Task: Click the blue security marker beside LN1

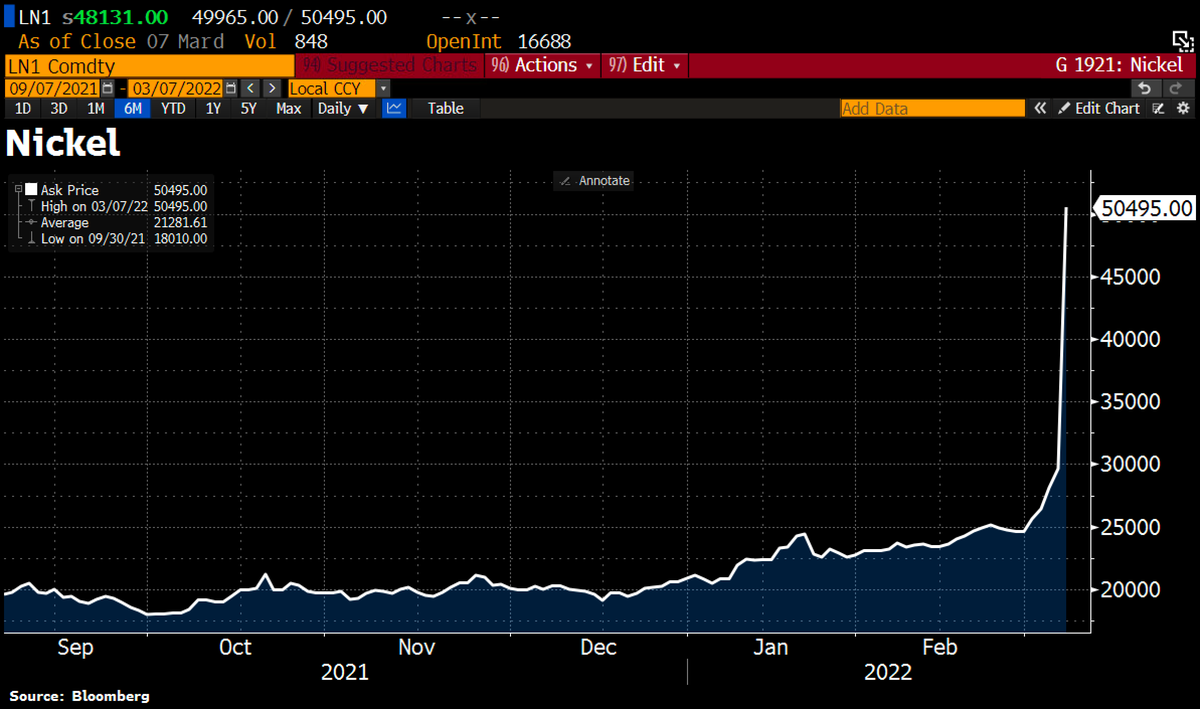Action: (9, 17)
